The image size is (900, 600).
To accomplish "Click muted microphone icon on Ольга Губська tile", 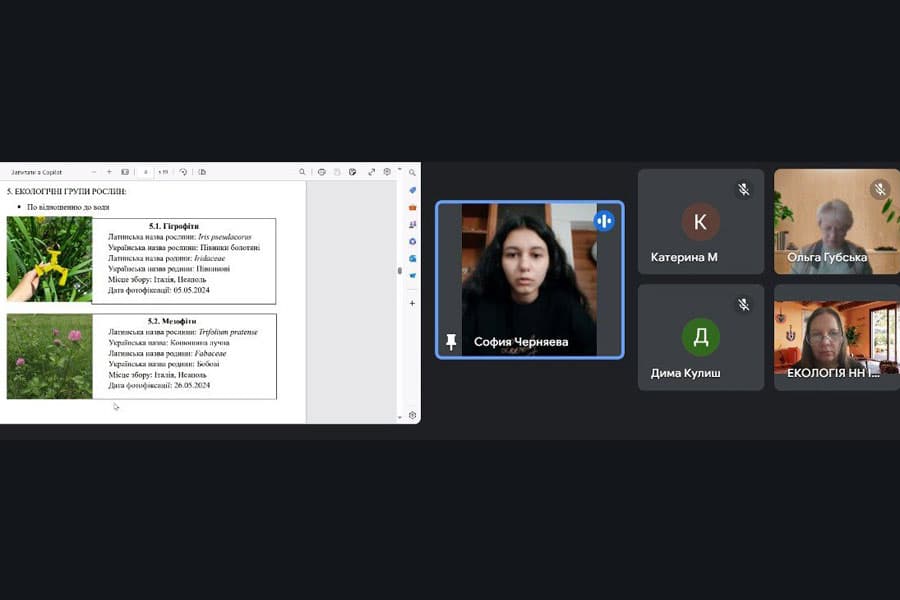I will pyautogui.click(x=879, y=189).
